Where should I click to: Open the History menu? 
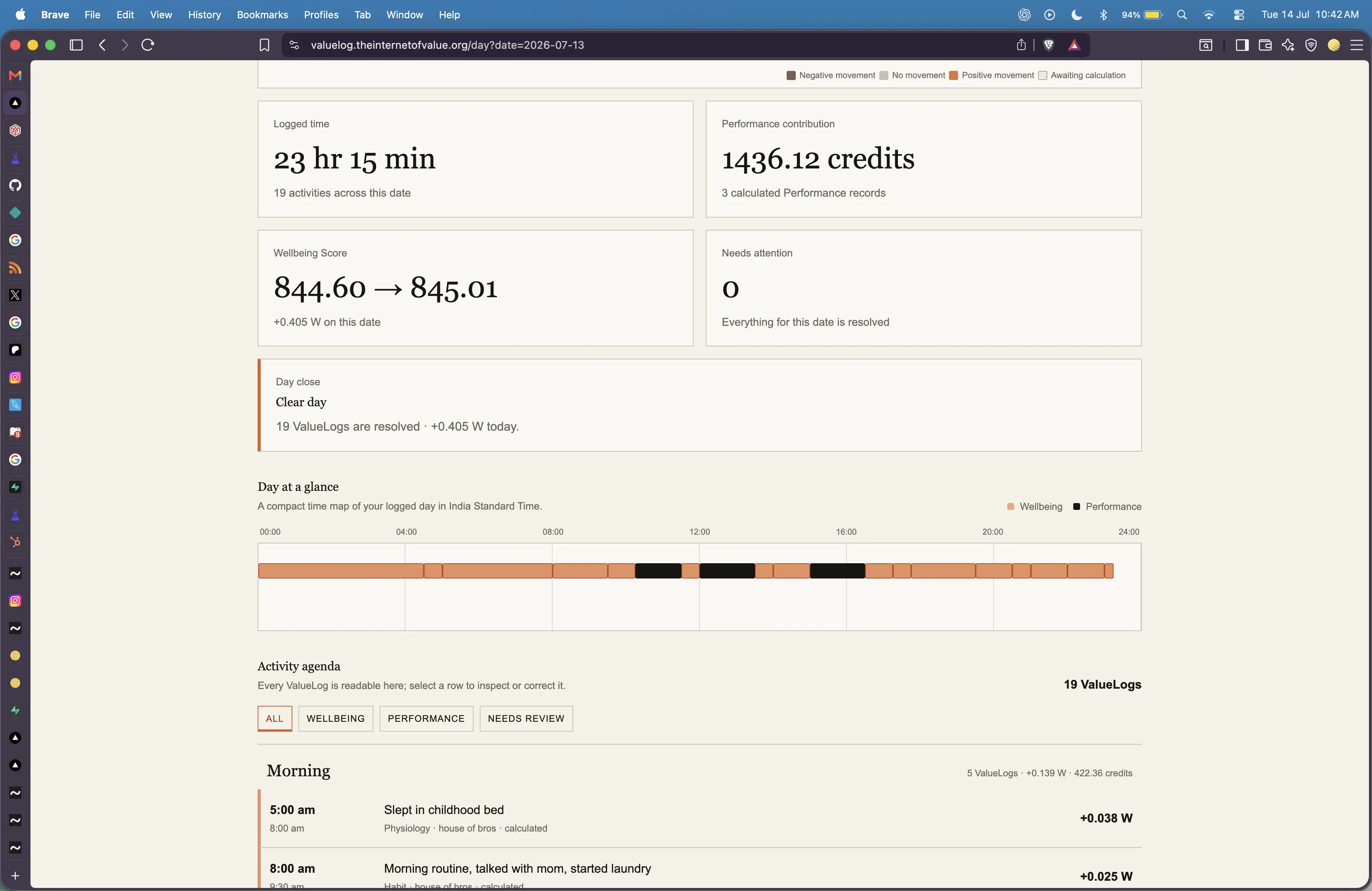click(205, 15)
